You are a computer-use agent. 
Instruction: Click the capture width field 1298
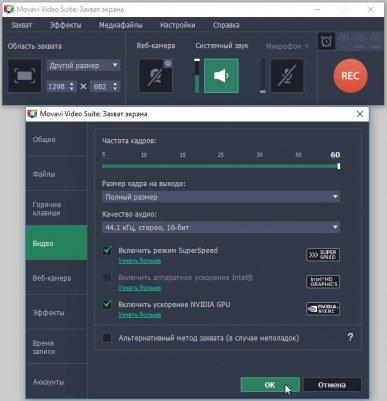58,87
